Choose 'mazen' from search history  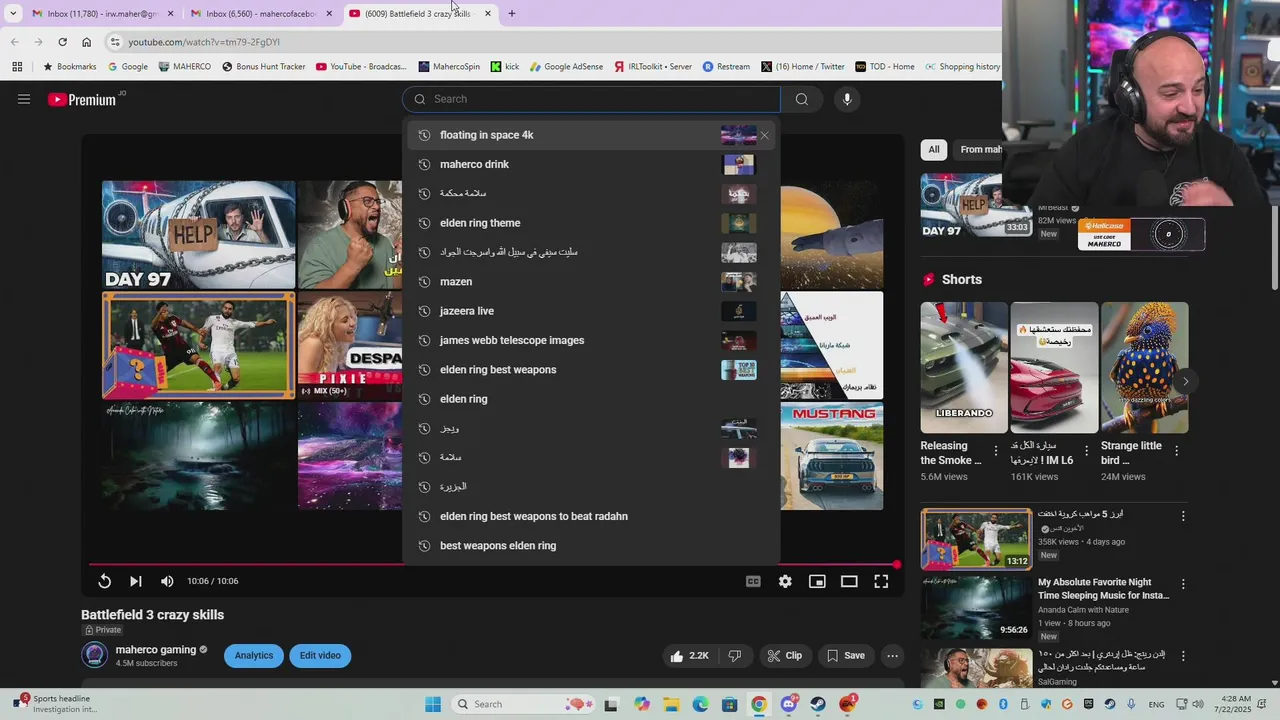(x=591, y=282)
